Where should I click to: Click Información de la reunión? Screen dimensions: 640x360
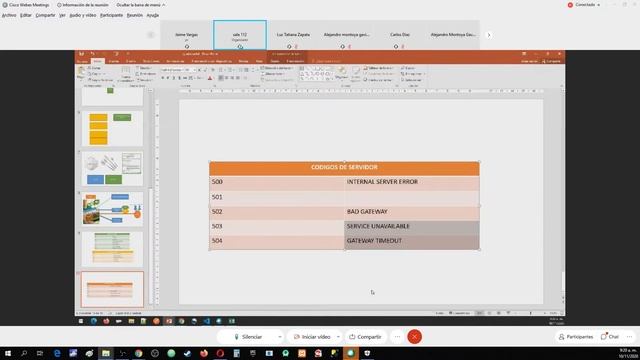[x=83, y=5]
